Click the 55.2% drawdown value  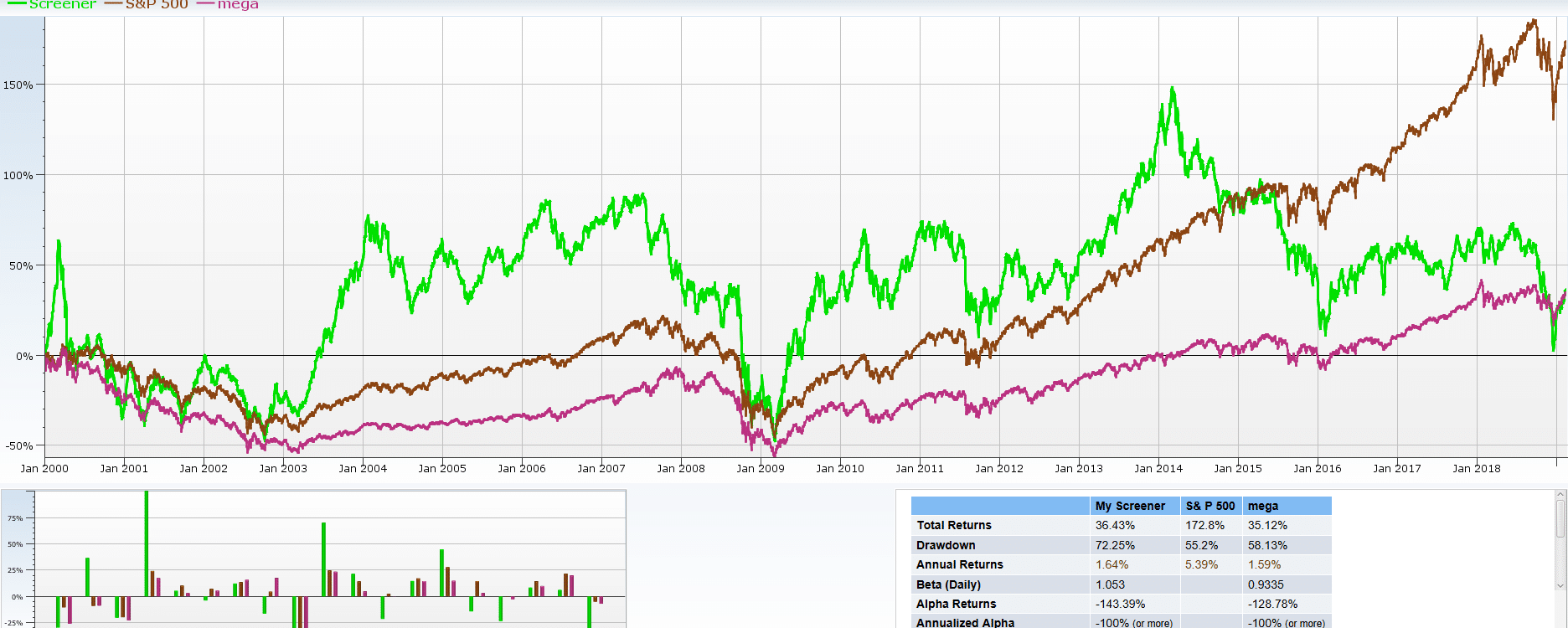(1201, 545)
